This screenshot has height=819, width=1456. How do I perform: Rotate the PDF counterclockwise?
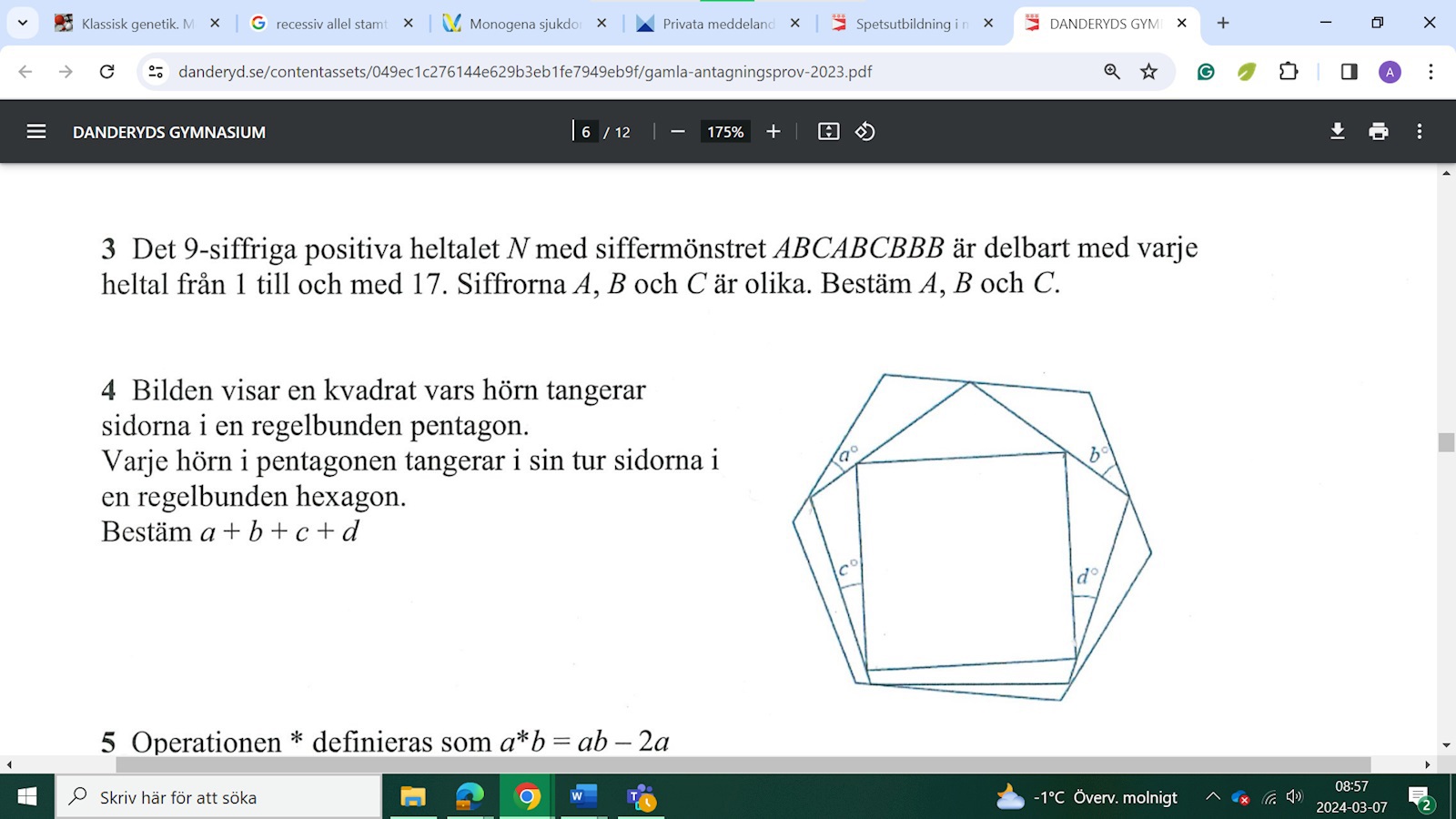click(x=864, y=132)
